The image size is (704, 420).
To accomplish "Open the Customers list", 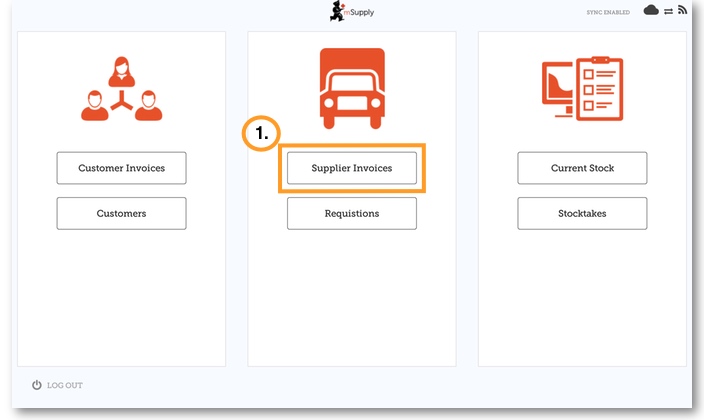I will [121, 213].
